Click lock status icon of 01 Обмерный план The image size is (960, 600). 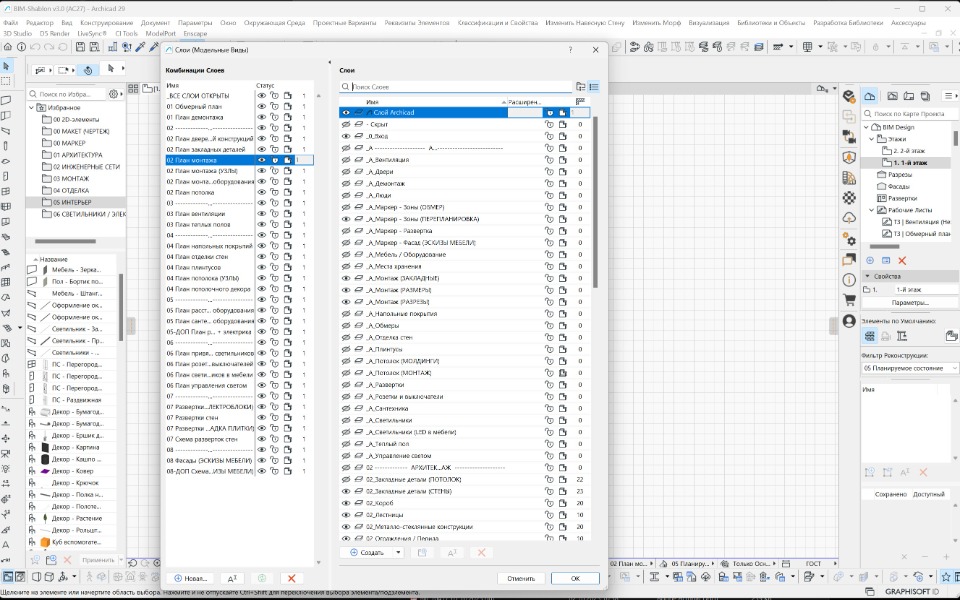tap(274, 107)
